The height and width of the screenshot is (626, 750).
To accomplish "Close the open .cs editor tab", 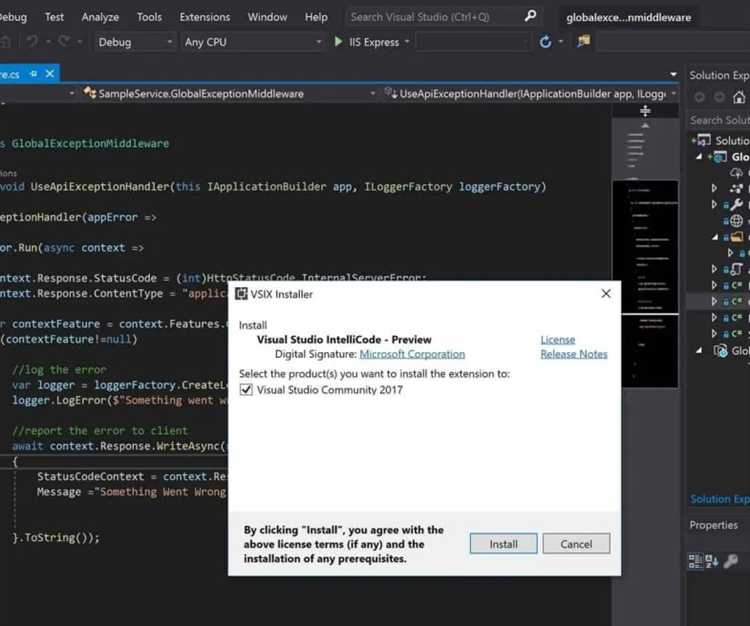I will [50, 74].
